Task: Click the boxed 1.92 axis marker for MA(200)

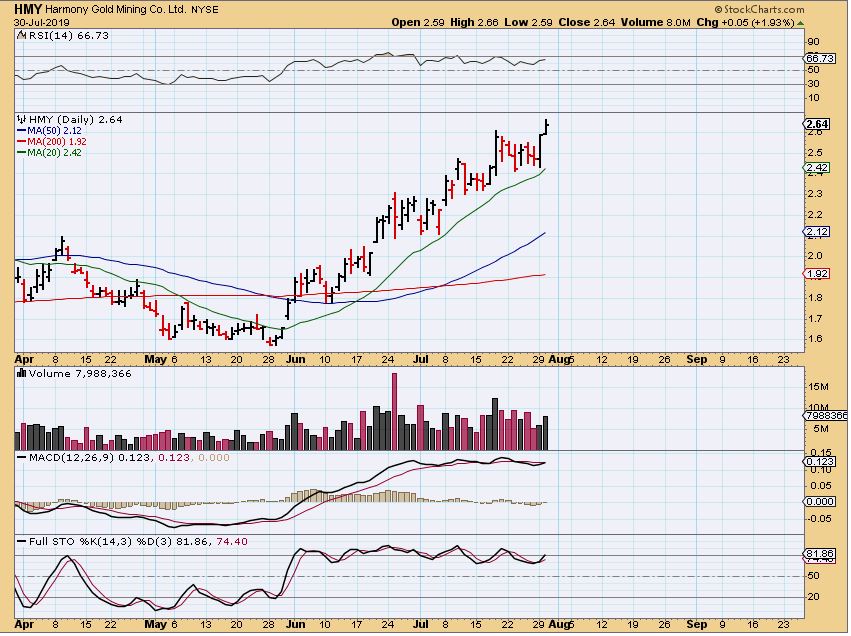Action: [x=817, y=274]
